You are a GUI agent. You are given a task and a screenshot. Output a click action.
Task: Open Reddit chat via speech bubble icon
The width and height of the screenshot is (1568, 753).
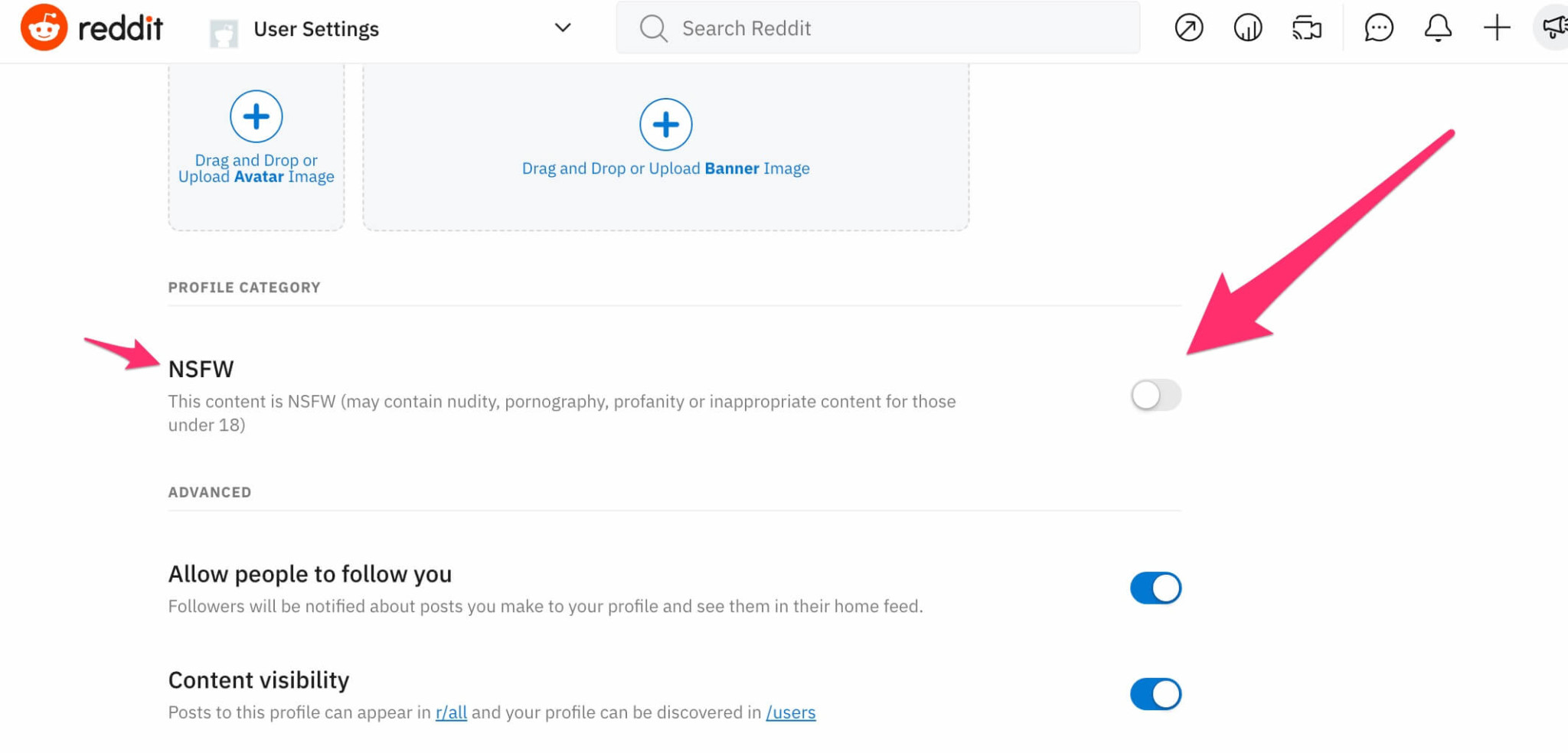(1378, 28)
